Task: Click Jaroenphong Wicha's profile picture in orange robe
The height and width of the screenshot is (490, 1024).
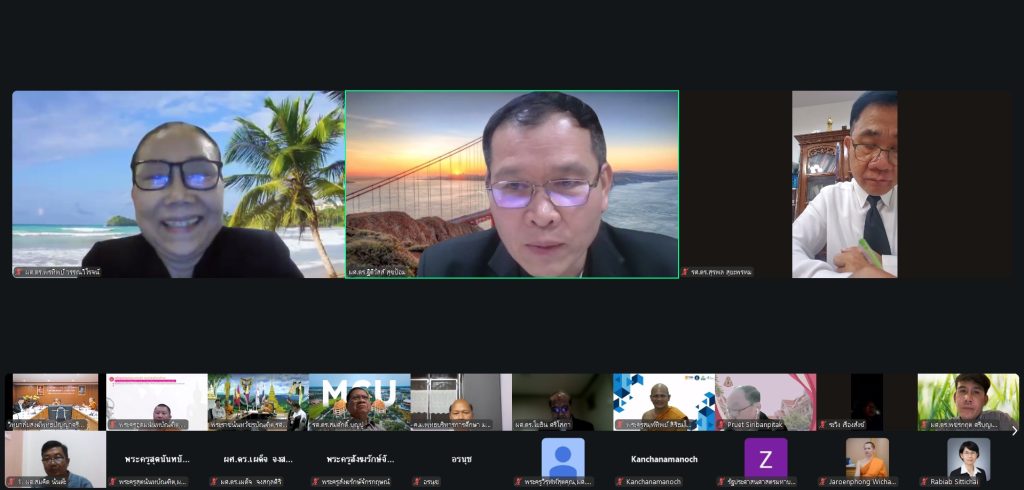Action: tap(866, 458)
